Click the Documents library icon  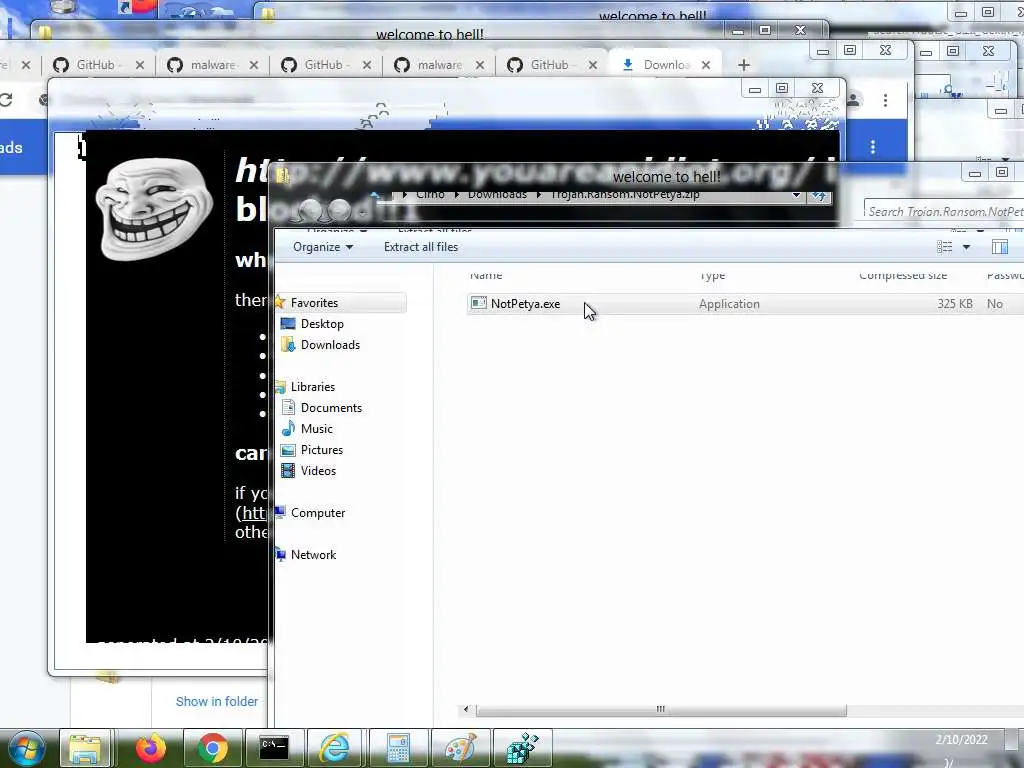click(288, 408)
